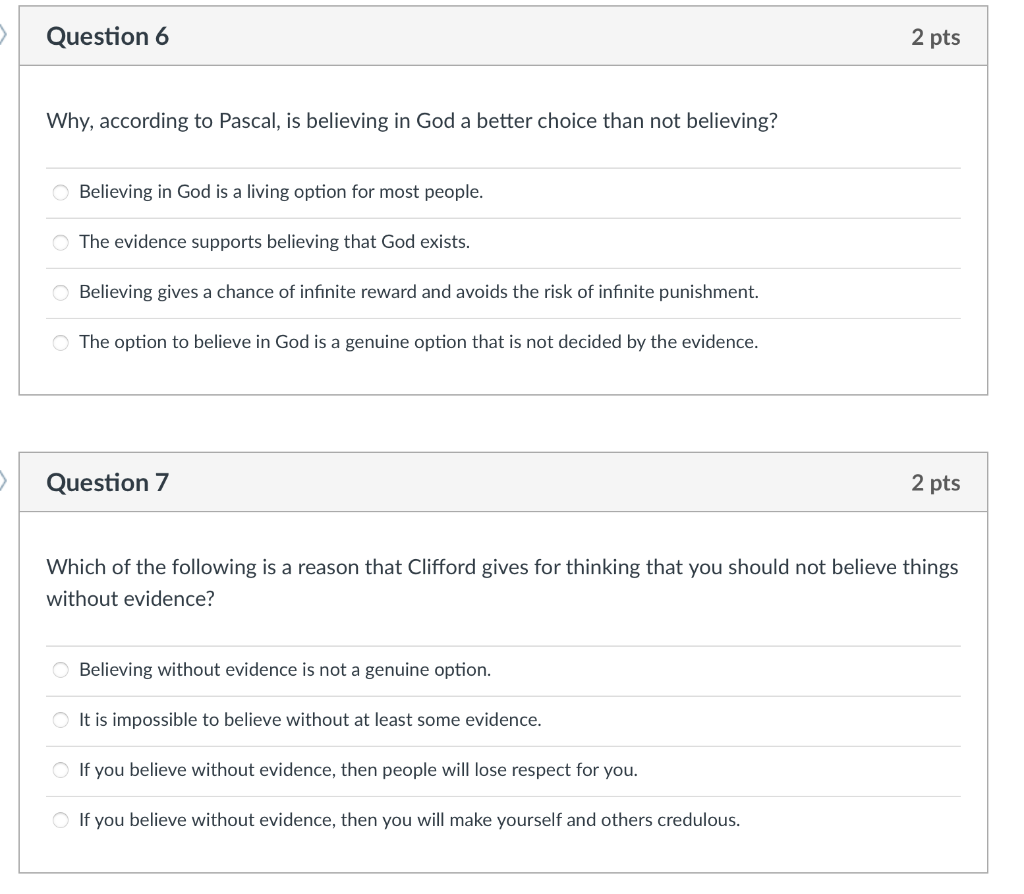The image size is (1024, 894).
Task: Choose 'The evidence supports believing that God exists'
Action: pos(60,242)
